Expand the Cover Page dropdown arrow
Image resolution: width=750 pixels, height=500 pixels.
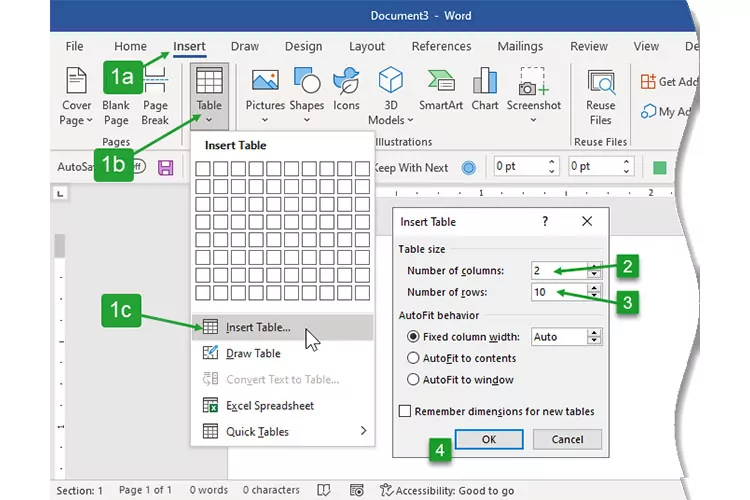pyautogui.click(x=89, y=121)
